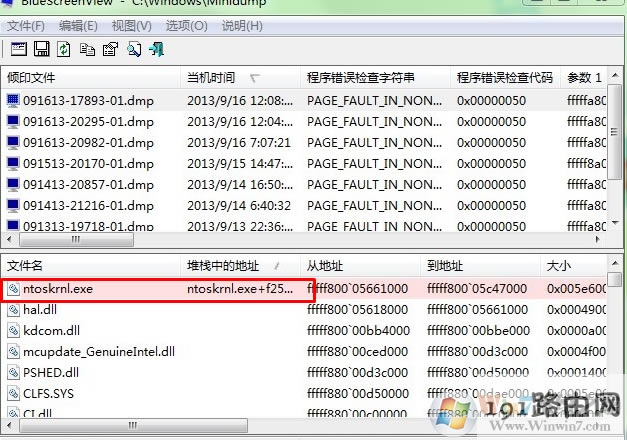Click the icon next to mcupdate_GenuineIntel.dll

click(14, 352)
